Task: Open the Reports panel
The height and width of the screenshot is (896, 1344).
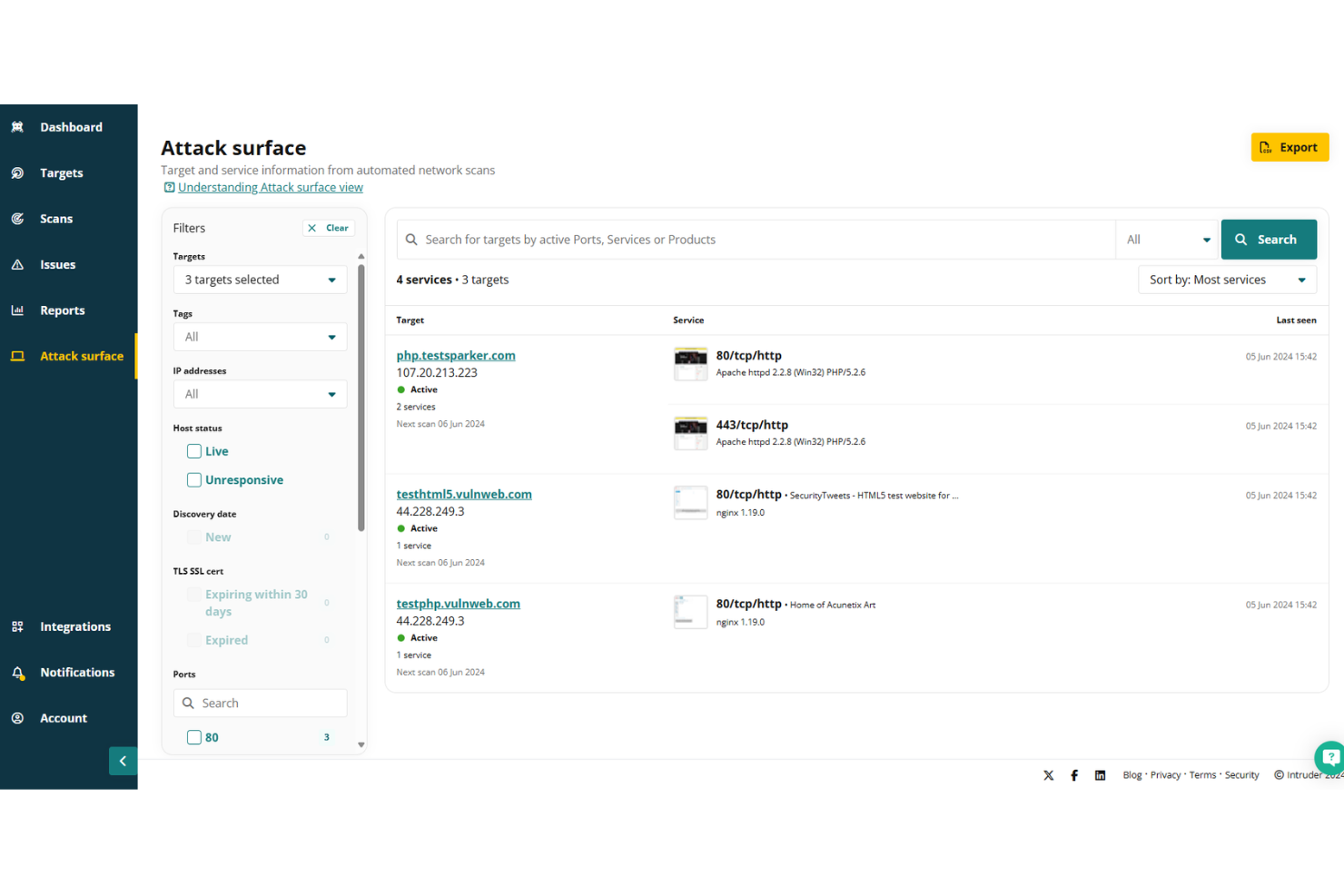Action: coord(17,310)
